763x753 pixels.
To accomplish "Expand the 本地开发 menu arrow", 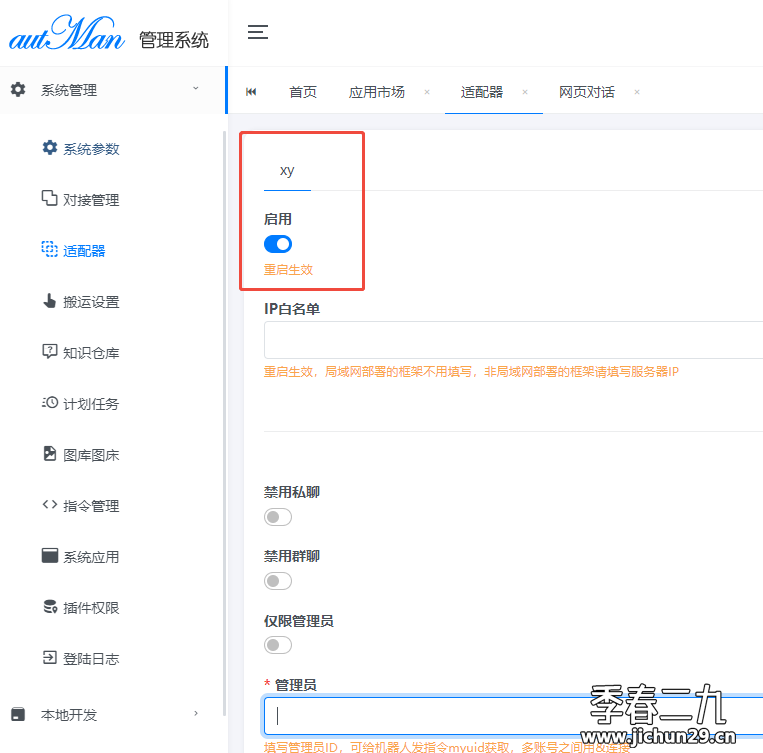I will 196,714.
